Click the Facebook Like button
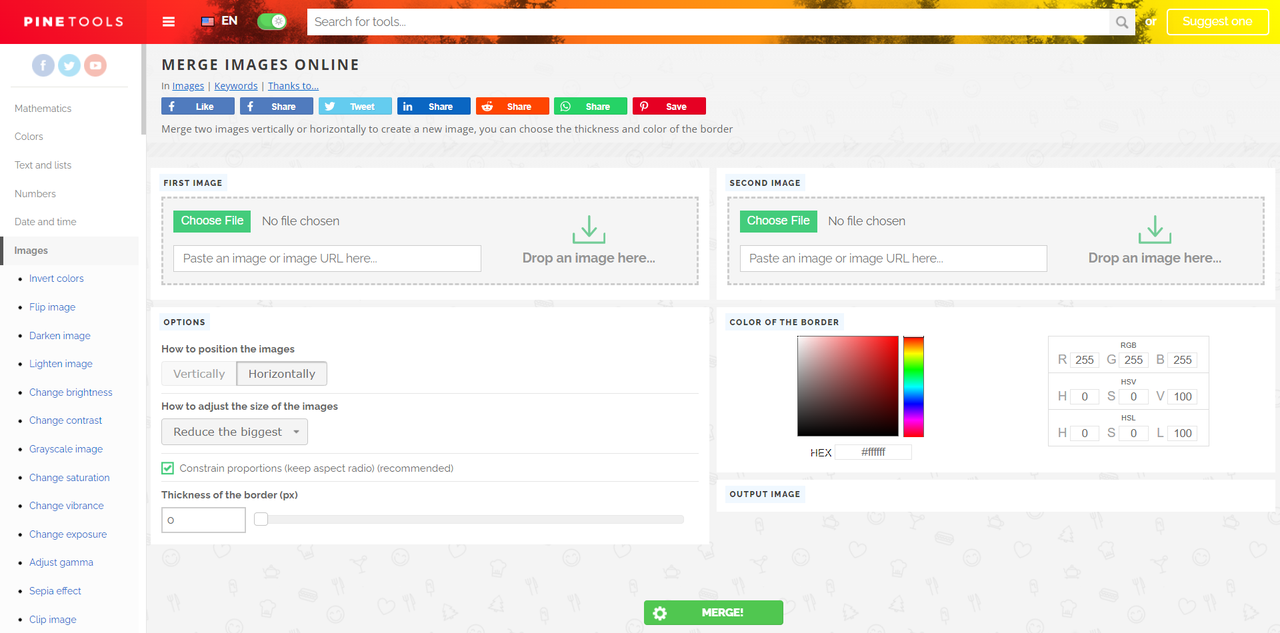 (198, 106)
